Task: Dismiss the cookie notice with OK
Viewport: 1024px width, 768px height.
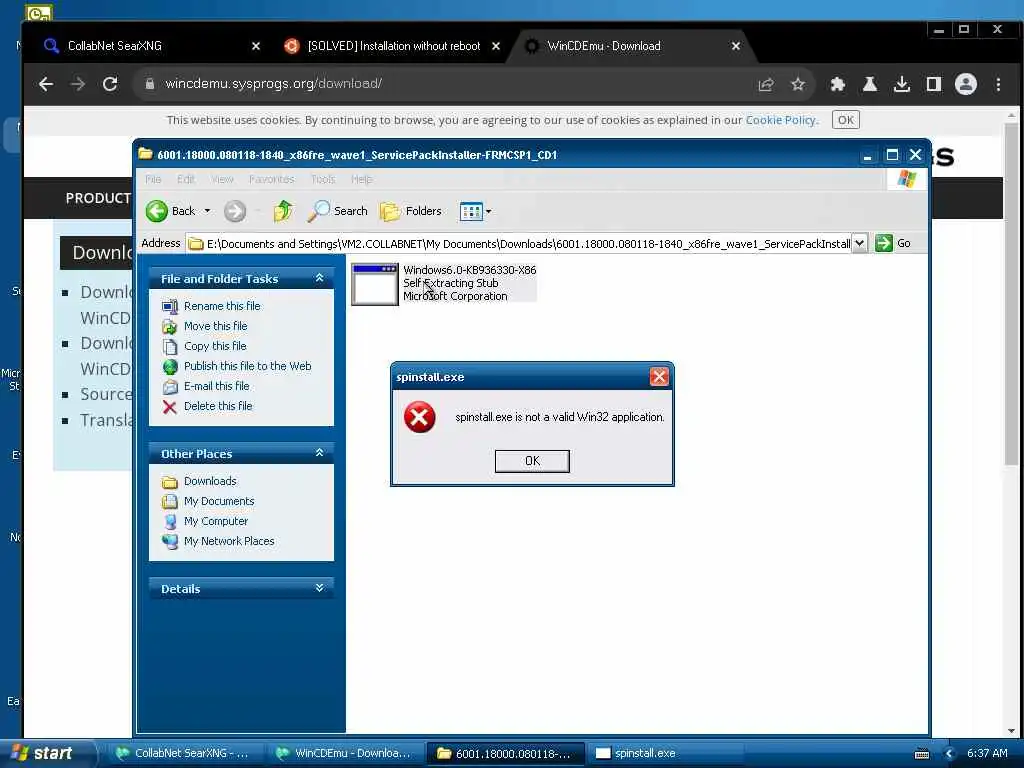Action: pyautogui.click(x=845, y=120)
